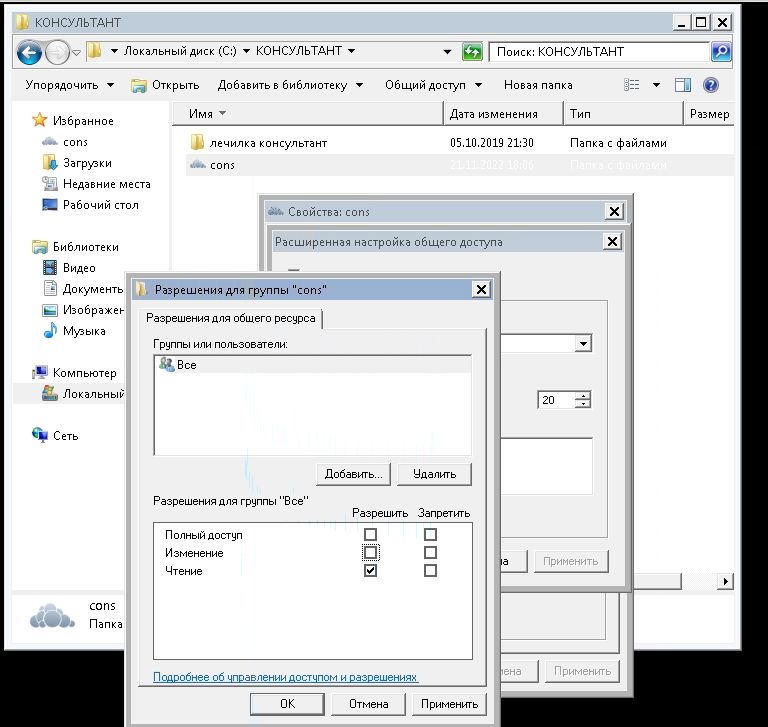Open access control help link
The height and width of the screenshot is (727, 768).
point(285,677)
